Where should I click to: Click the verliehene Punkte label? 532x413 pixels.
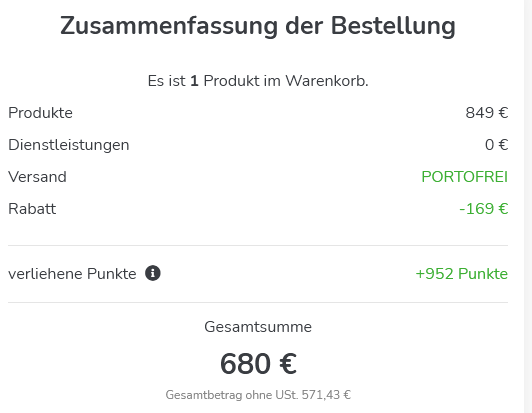[x=72, y=274]
